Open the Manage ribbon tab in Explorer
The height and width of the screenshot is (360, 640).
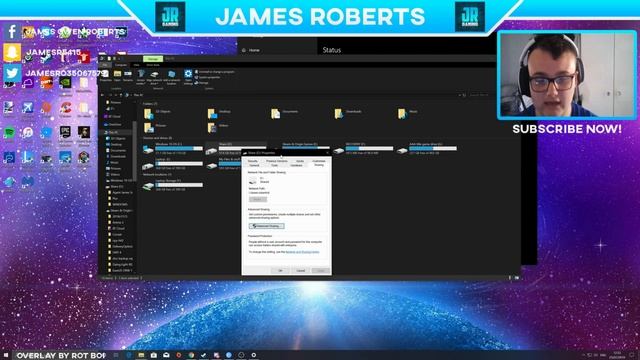(153, 59)
